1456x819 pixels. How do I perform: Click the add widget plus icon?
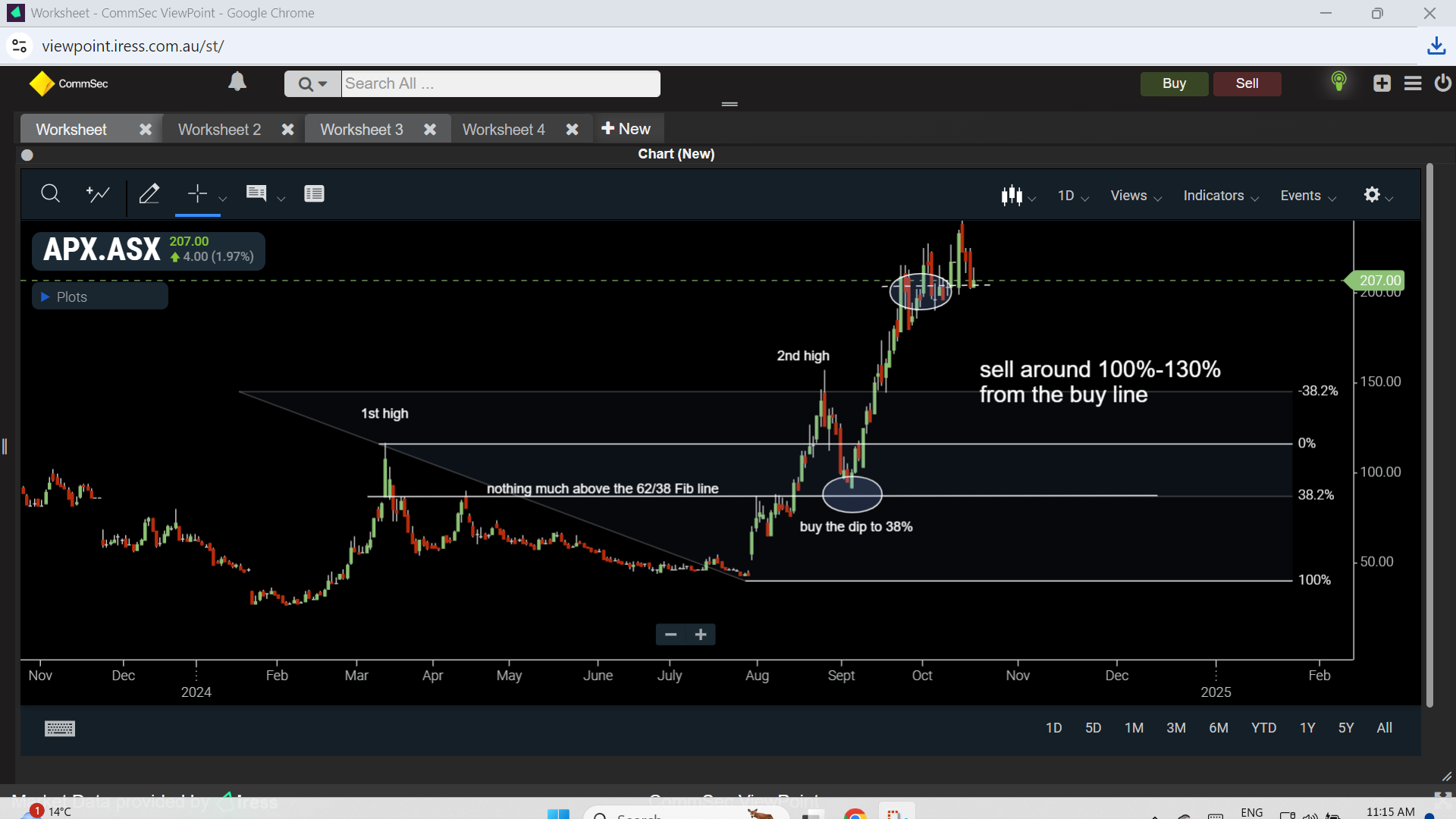click(x=1382, y=83)
